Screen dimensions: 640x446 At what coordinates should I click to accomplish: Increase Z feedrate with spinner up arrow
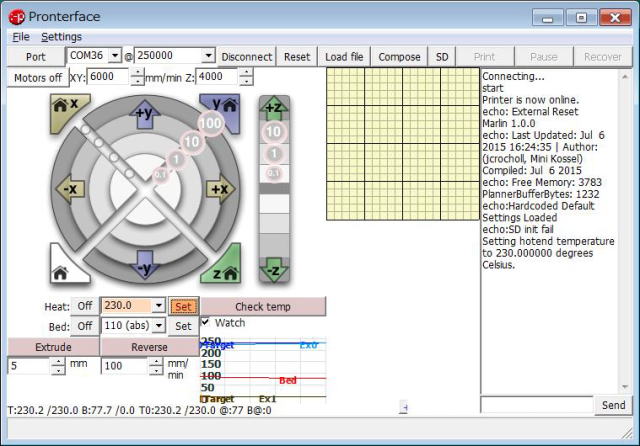click(246, 72)
